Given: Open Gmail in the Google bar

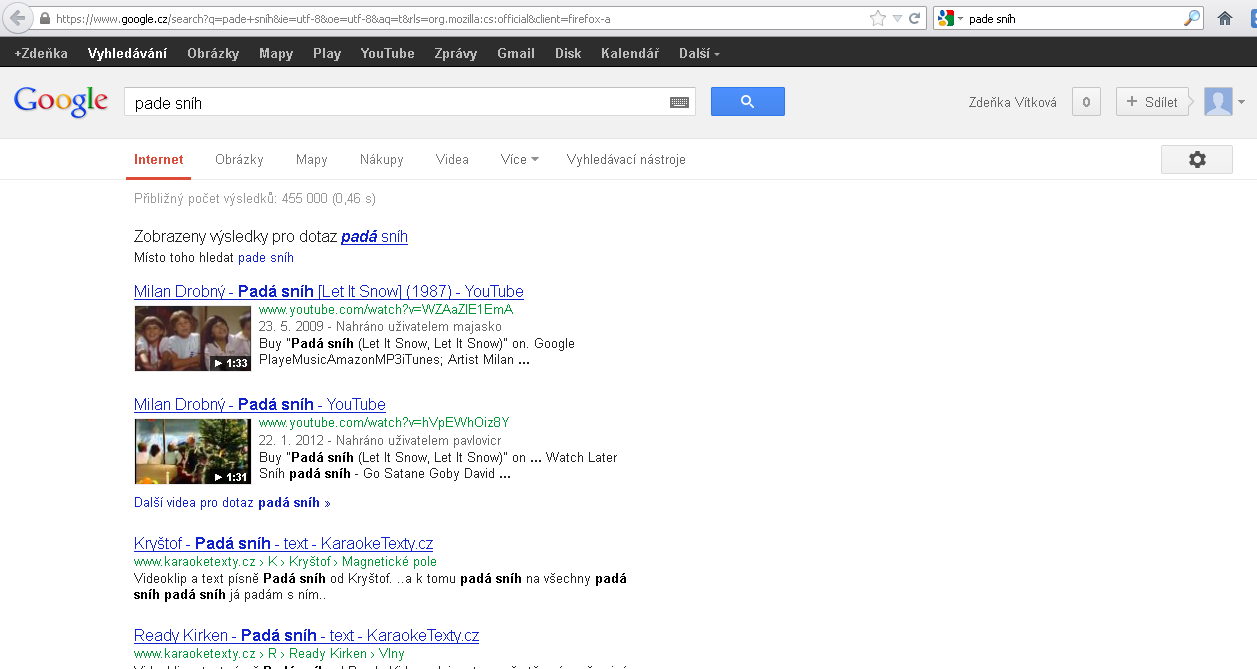Looking at the screenshot, I should click(516, 53).
